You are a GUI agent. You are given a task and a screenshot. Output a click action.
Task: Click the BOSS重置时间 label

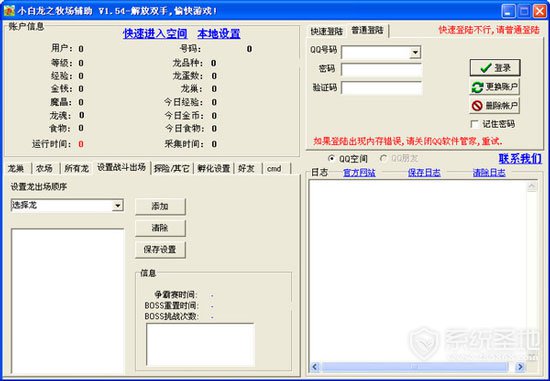pyautogui.click(x=172, y=306)
